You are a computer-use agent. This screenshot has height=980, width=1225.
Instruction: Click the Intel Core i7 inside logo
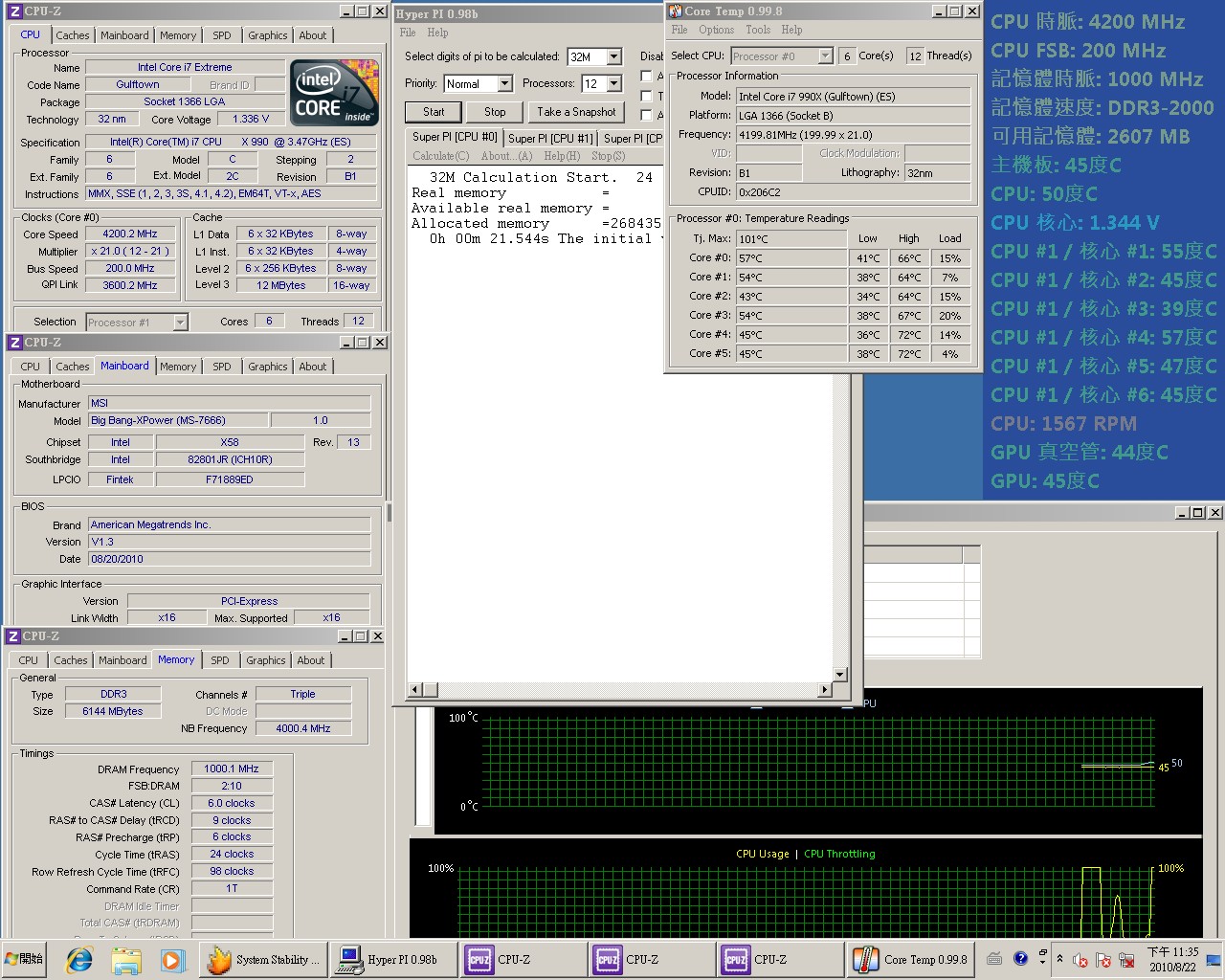pos(335,93)
